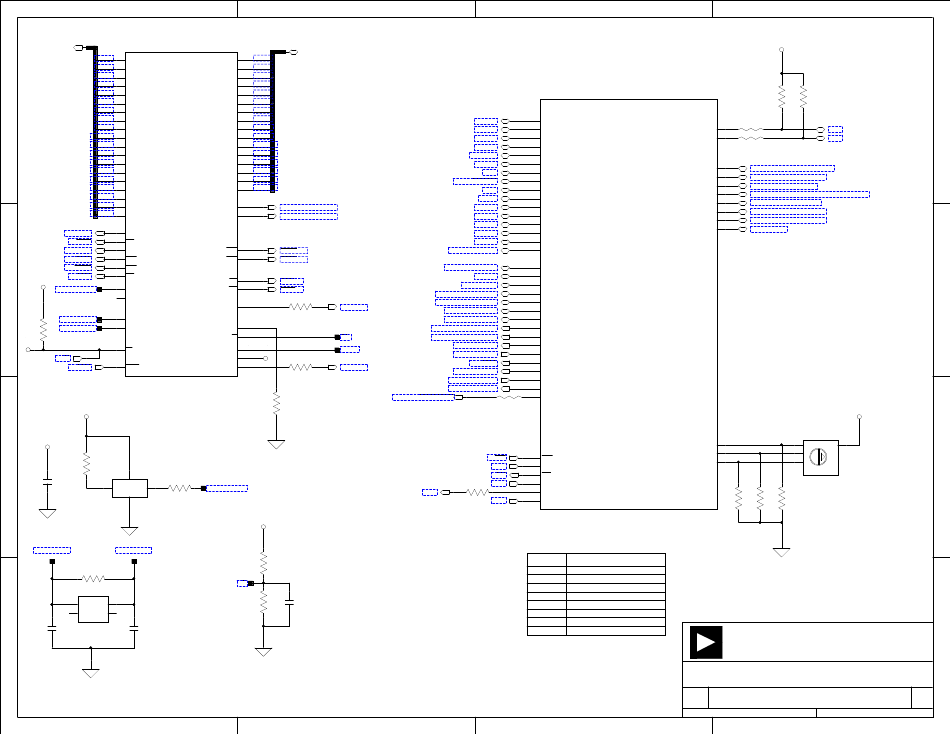Select the series resistor feeding the right IC's lower-left pin
The image size is (950, 734).
pos(477,492)
